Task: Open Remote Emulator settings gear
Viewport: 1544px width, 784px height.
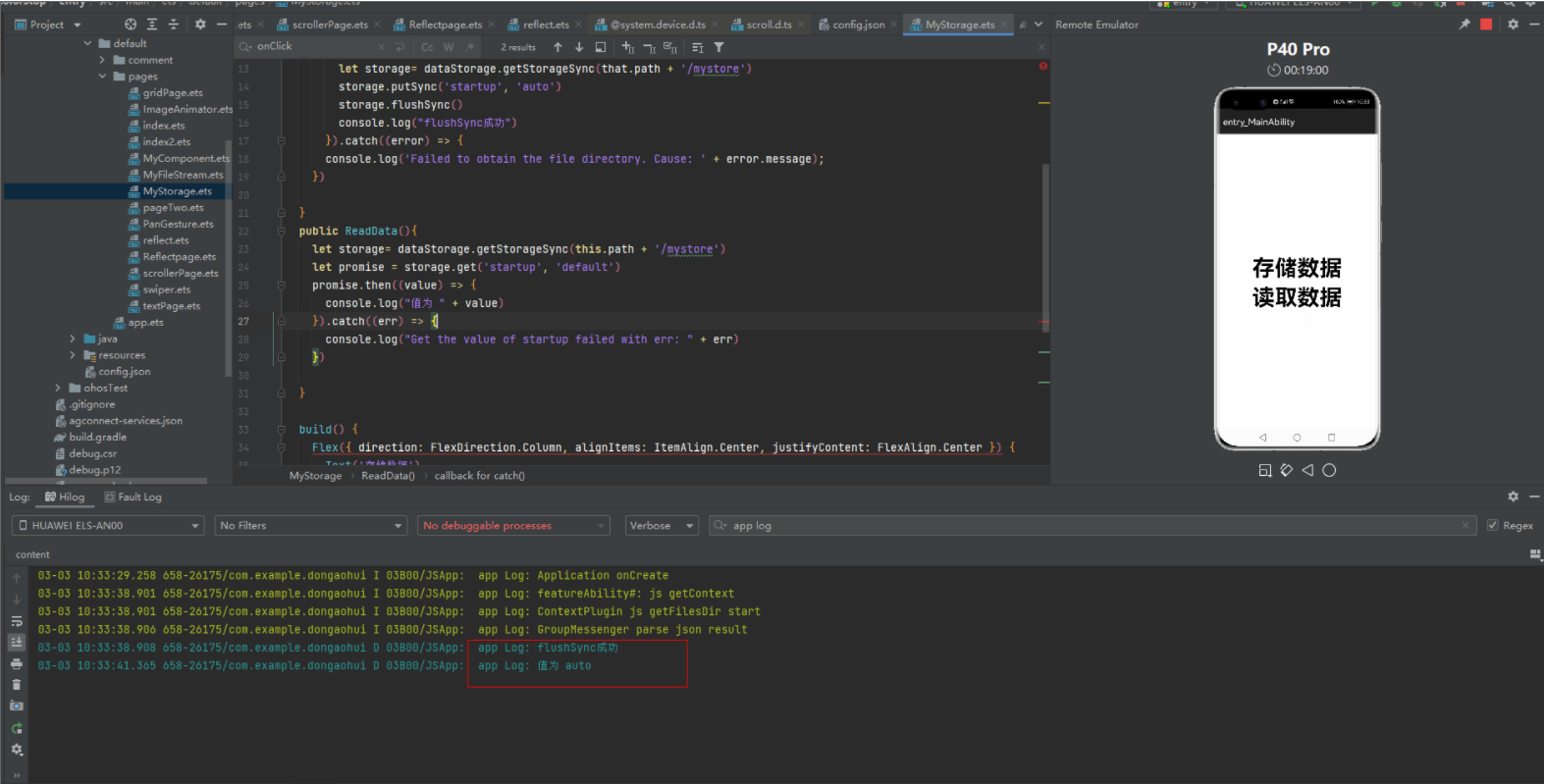Action: [x=1513, y=25]
